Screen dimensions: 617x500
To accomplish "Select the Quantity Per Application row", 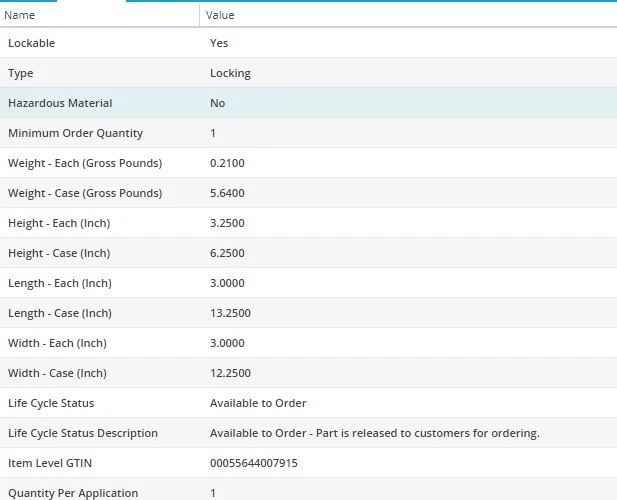I will [x=73, y=492].
